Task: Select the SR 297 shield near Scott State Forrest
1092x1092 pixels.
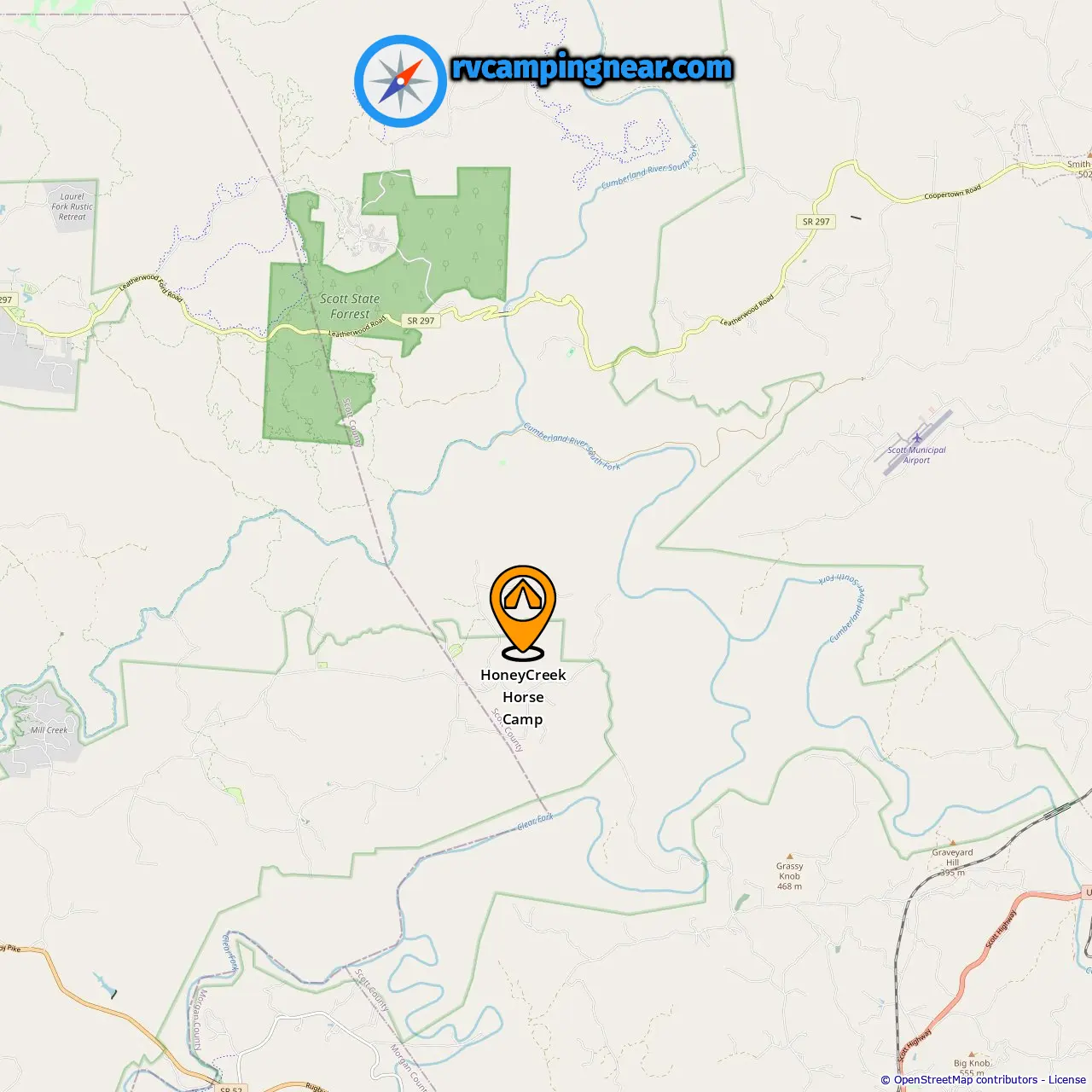Action: (x=421, y=321)
